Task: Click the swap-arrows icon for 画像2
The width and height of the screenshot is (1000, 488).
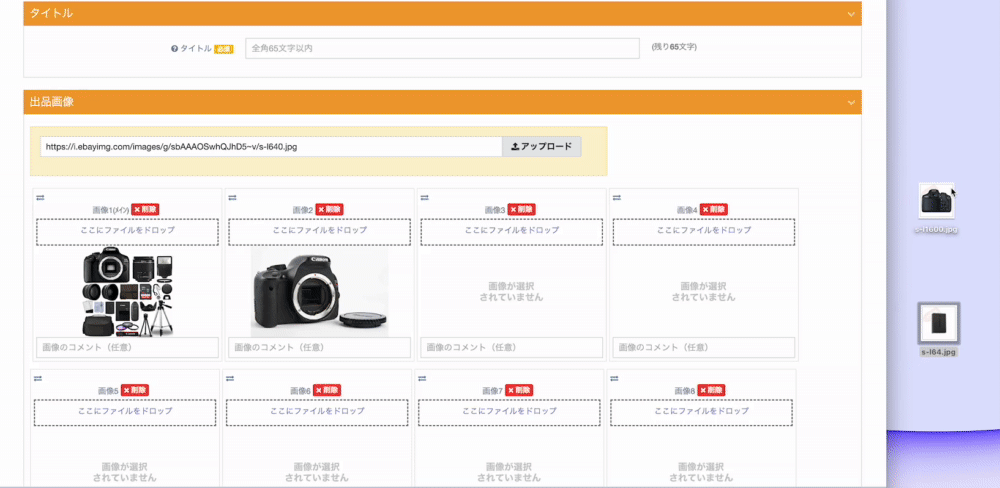Action: point(232,197)
